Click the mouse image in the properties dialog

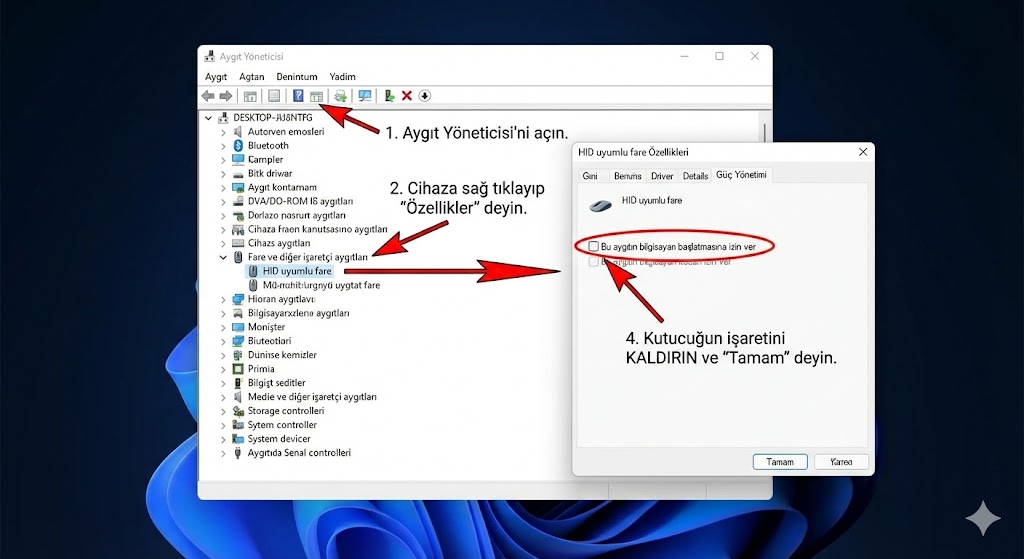pos(600,206)
